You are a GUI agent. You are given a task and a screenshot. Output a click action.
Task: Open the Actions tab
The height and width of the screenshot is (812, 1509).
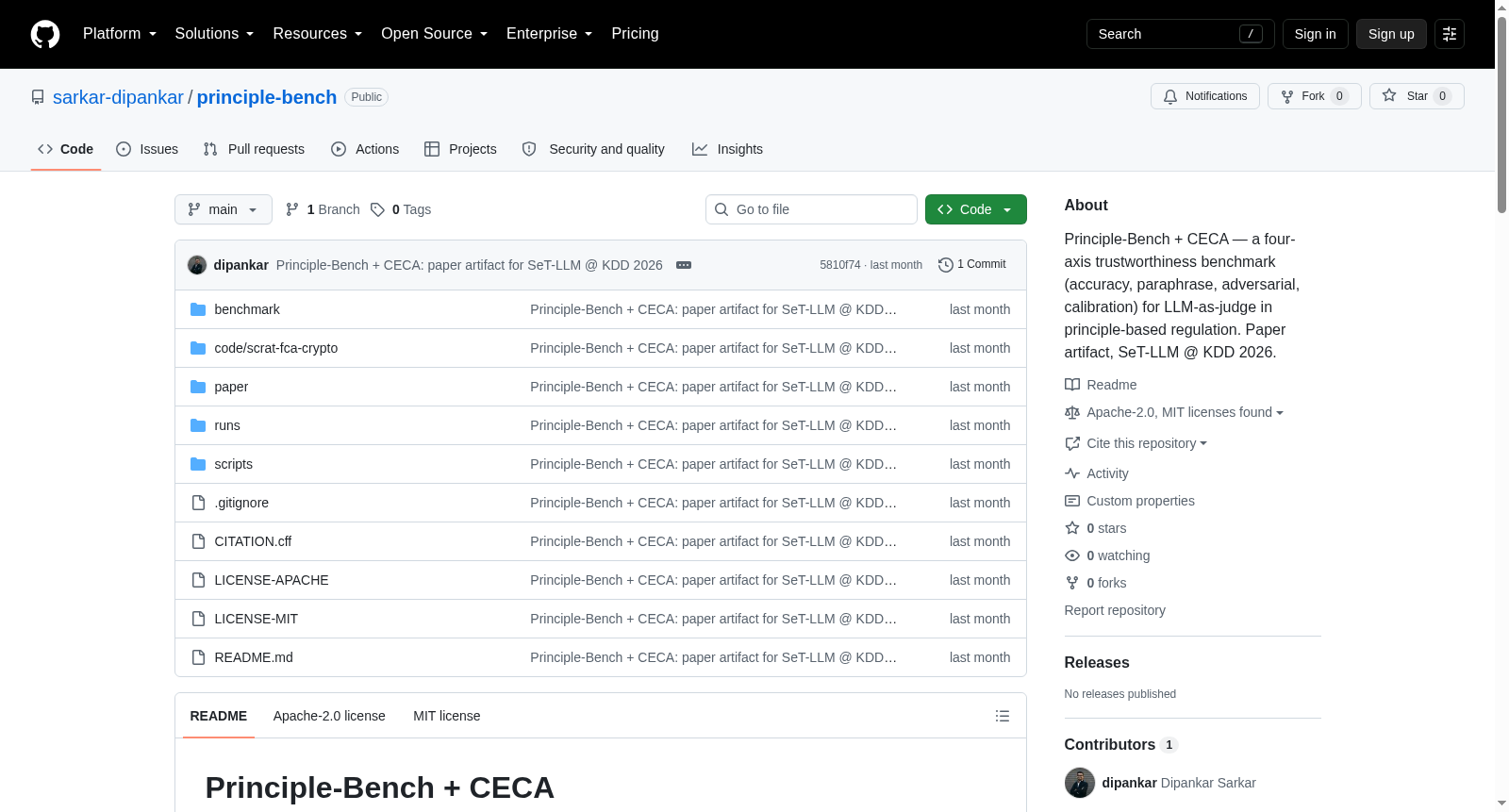(365, 149)
